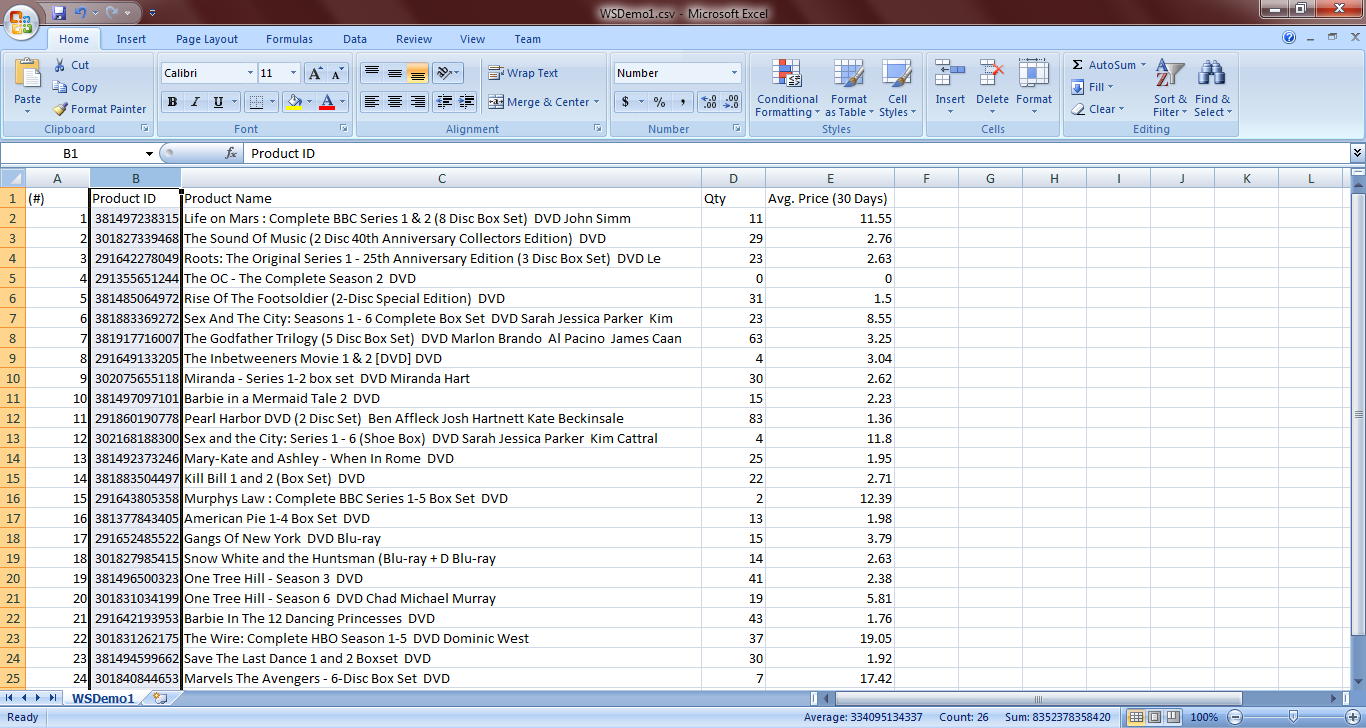Click the Insert Function fx button
This screenshot has width=1366, height=728.
click(231, 153)
